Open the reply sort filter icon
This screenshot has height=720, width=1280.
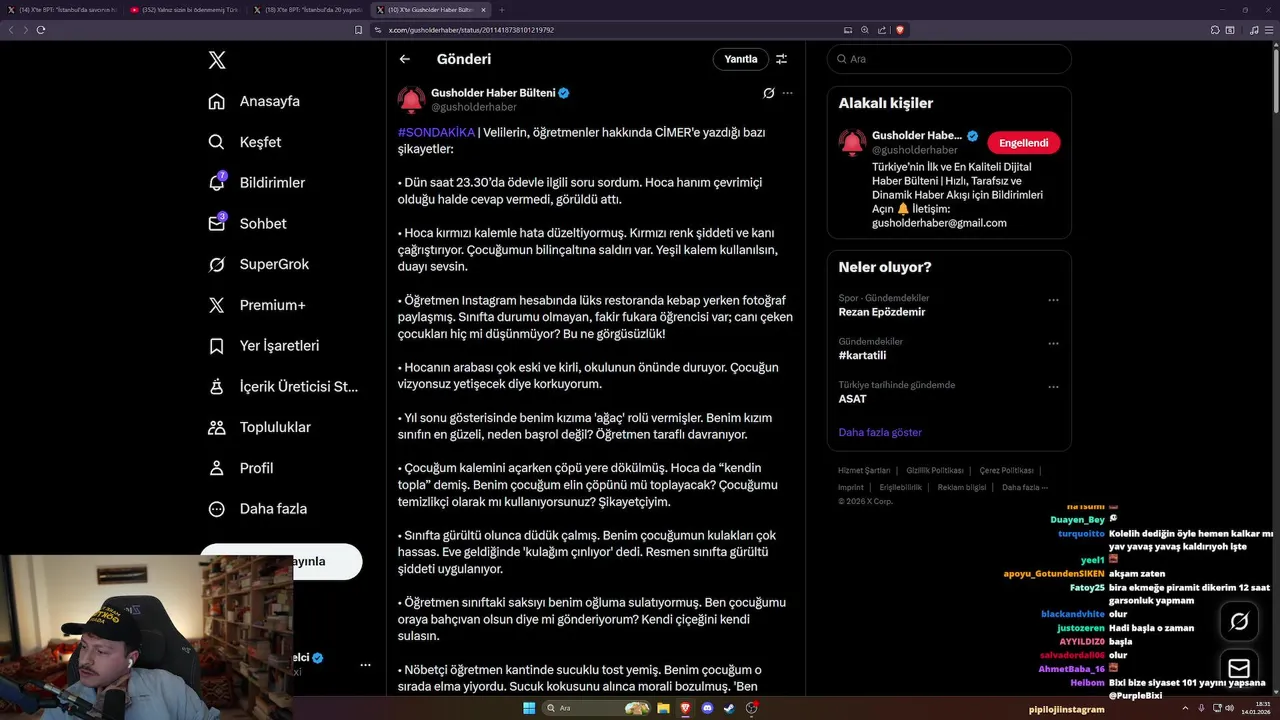pyautogui.click(x=782, y=59)
